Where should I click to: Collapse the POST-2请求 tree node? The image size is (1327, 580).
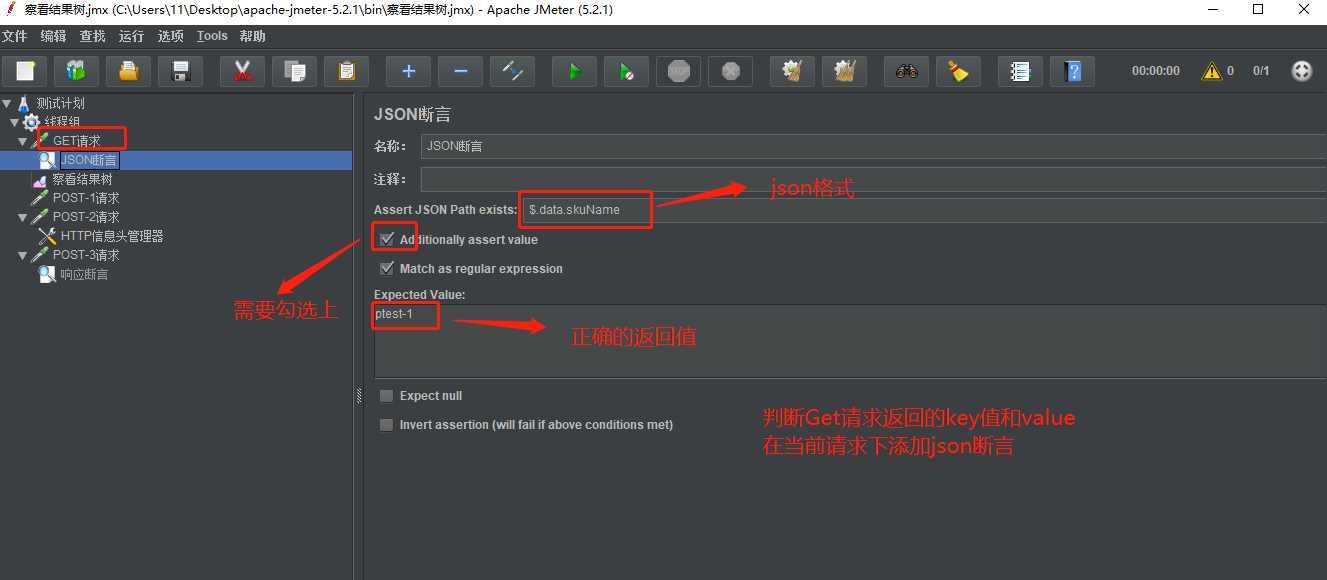coord(23,217)
